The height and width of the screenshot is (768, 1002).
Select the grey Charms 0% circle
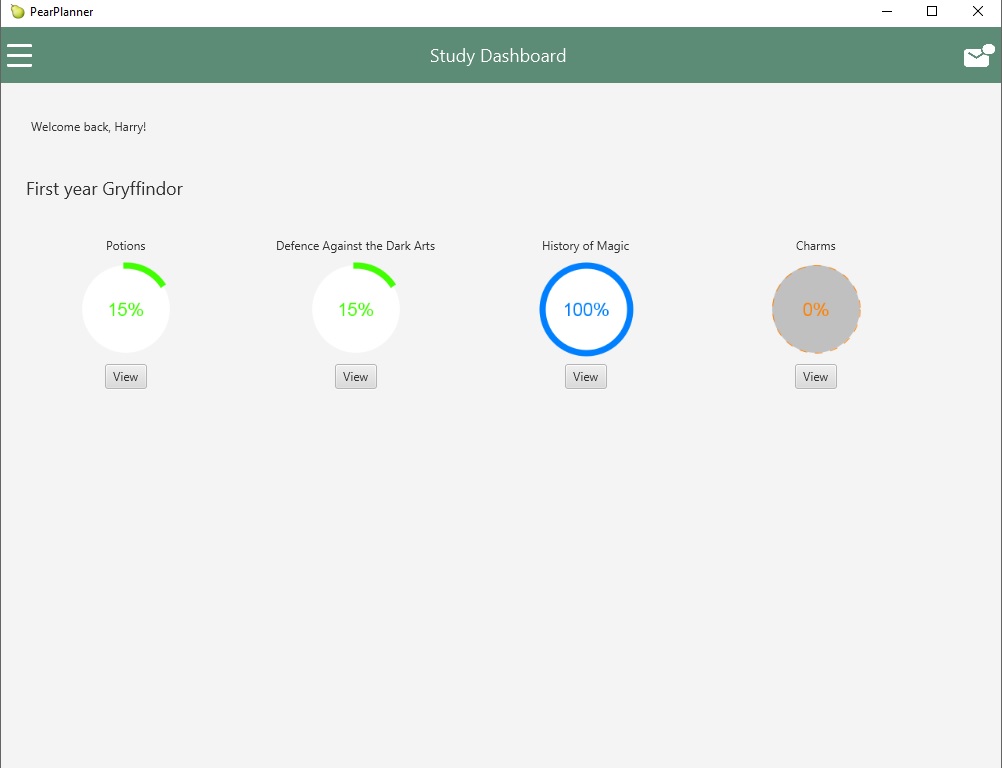pos(816,309)
